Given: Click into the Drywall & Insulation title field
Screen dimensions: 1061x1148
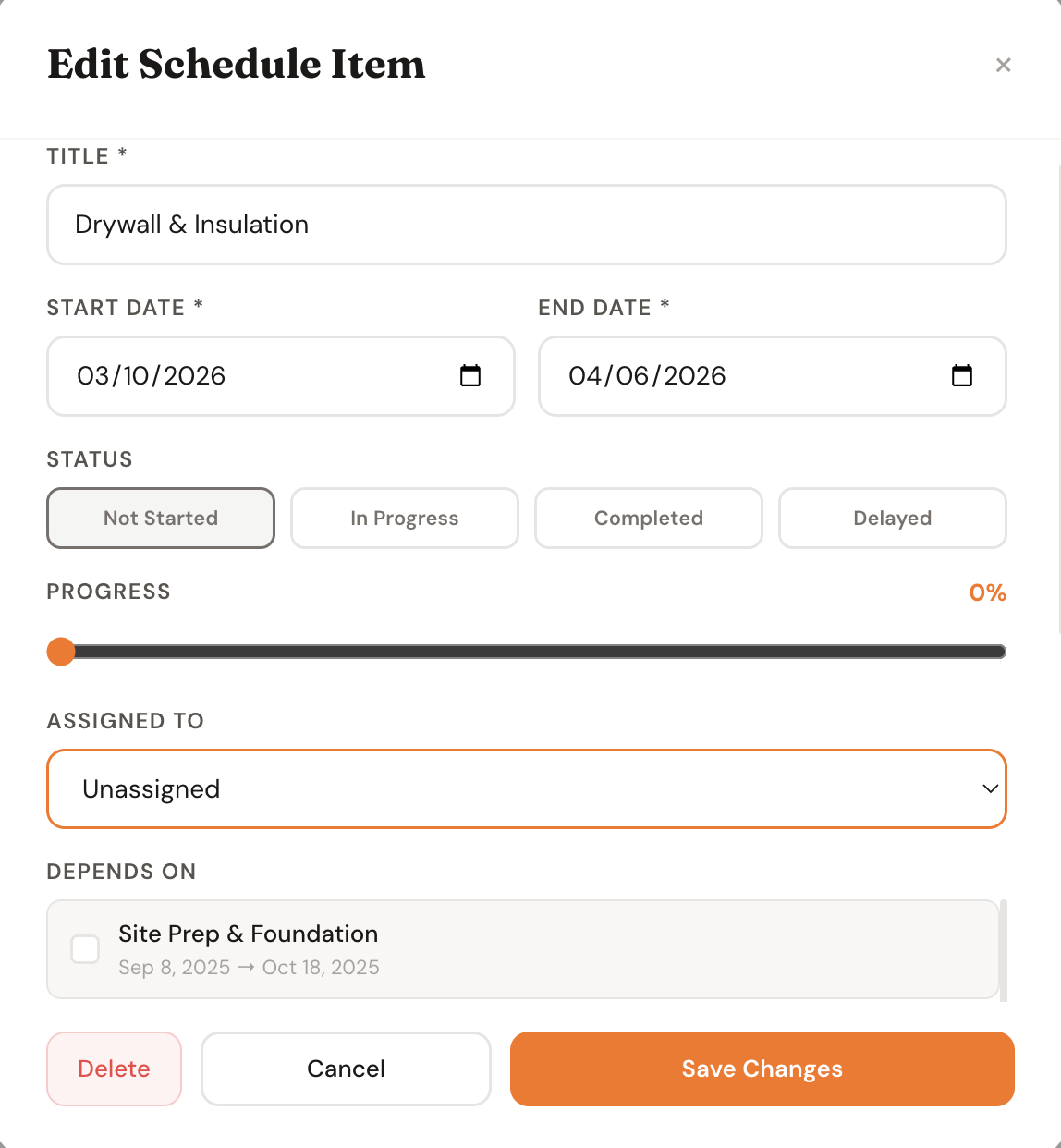Looking at the screenshot, I should pos(526,225).
